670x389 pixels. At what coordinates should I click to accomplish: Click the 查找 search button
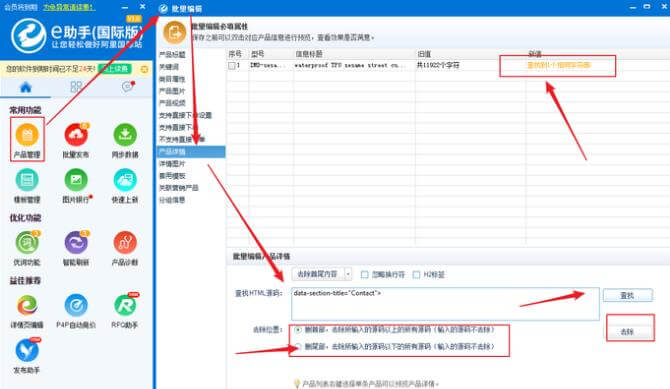click(627, 295)
